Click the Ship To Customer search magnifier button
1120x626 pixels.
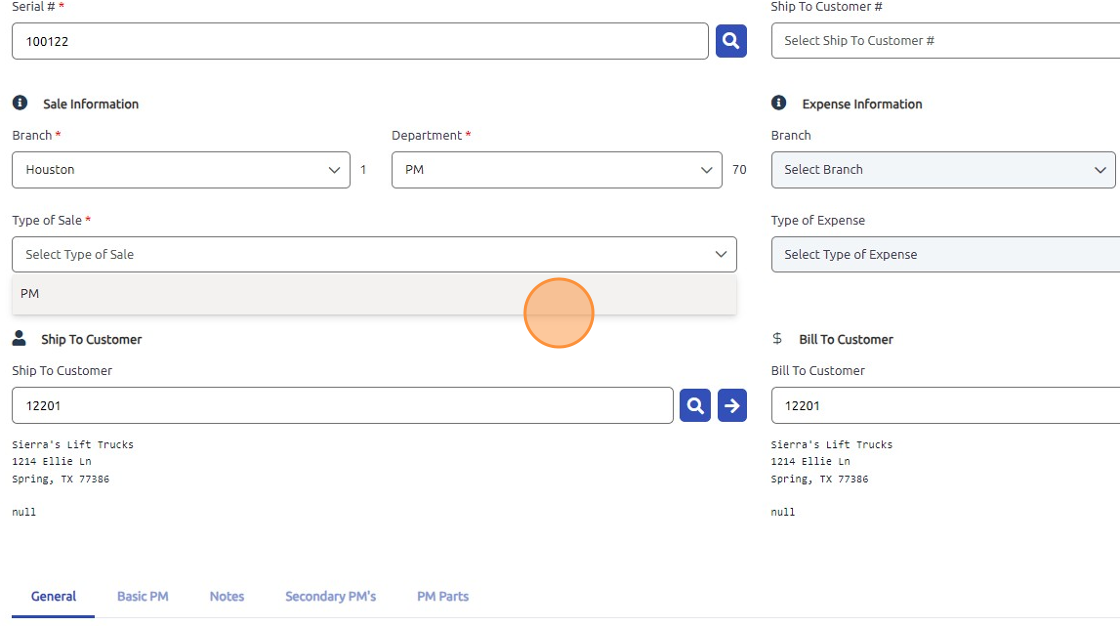(695, 405)
